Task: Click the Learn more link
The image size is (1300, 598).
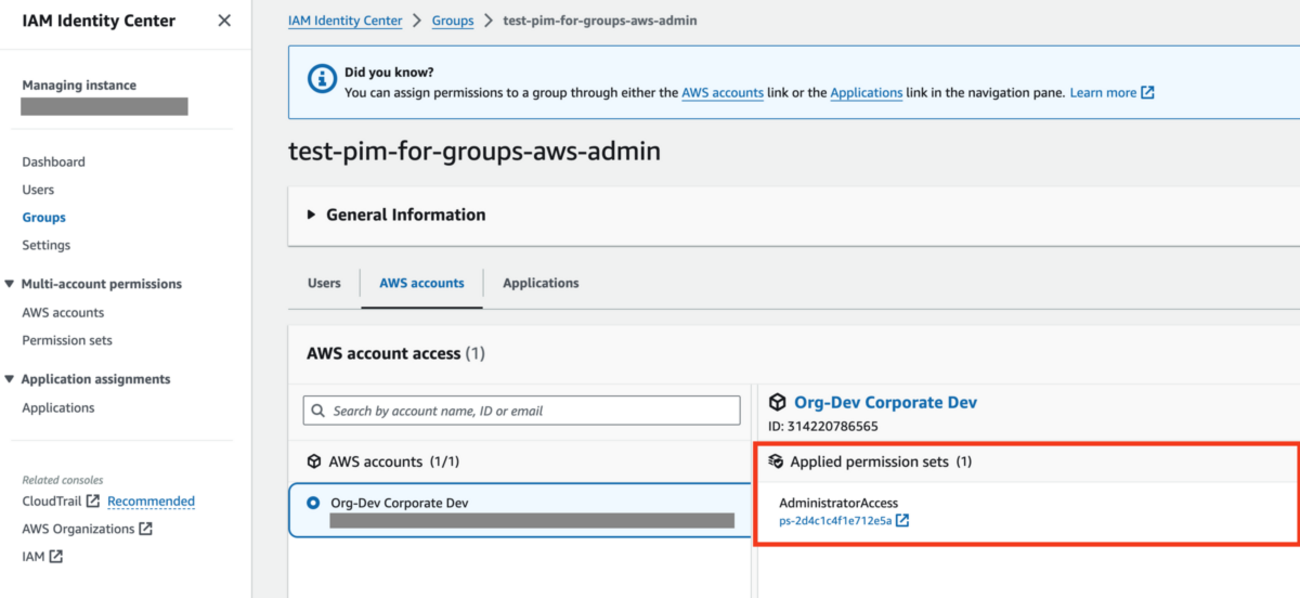Action: coord(1103,93)
